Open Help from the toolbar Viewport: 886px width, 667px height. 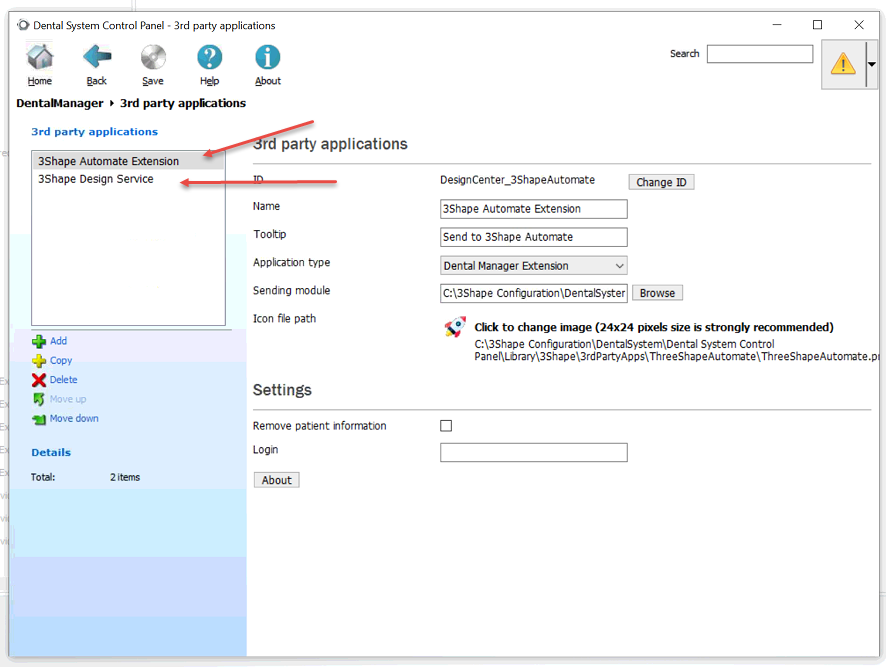209,59
